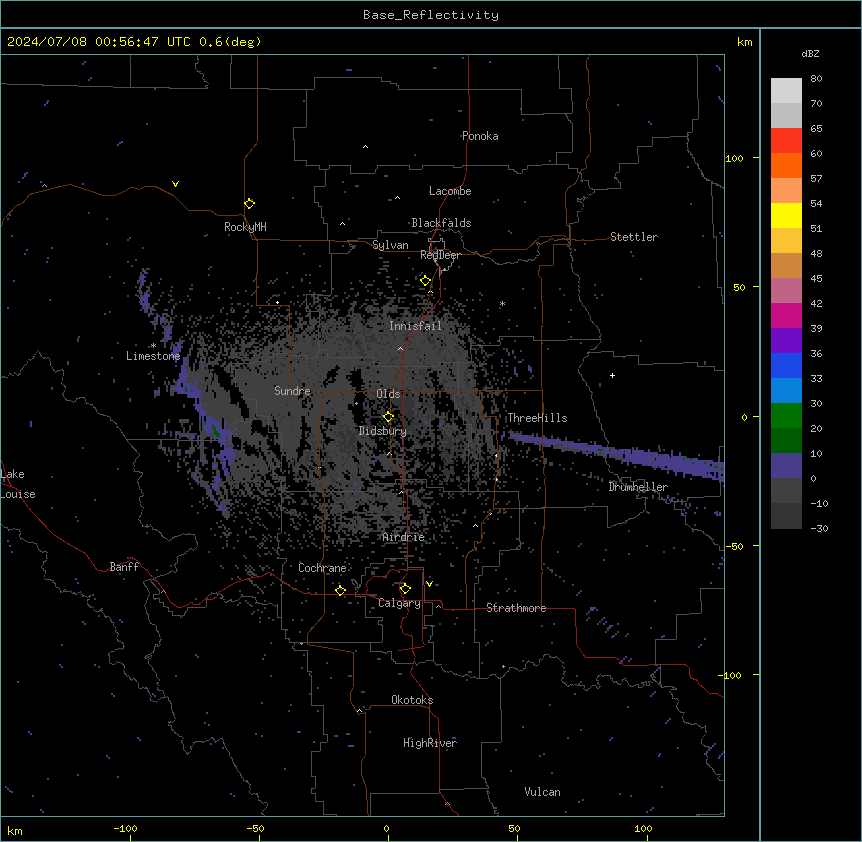Viewport: 862px width, 842px height.
Task: Click the magenta 42 dBZ legend swatch
Action: point(786,315)
